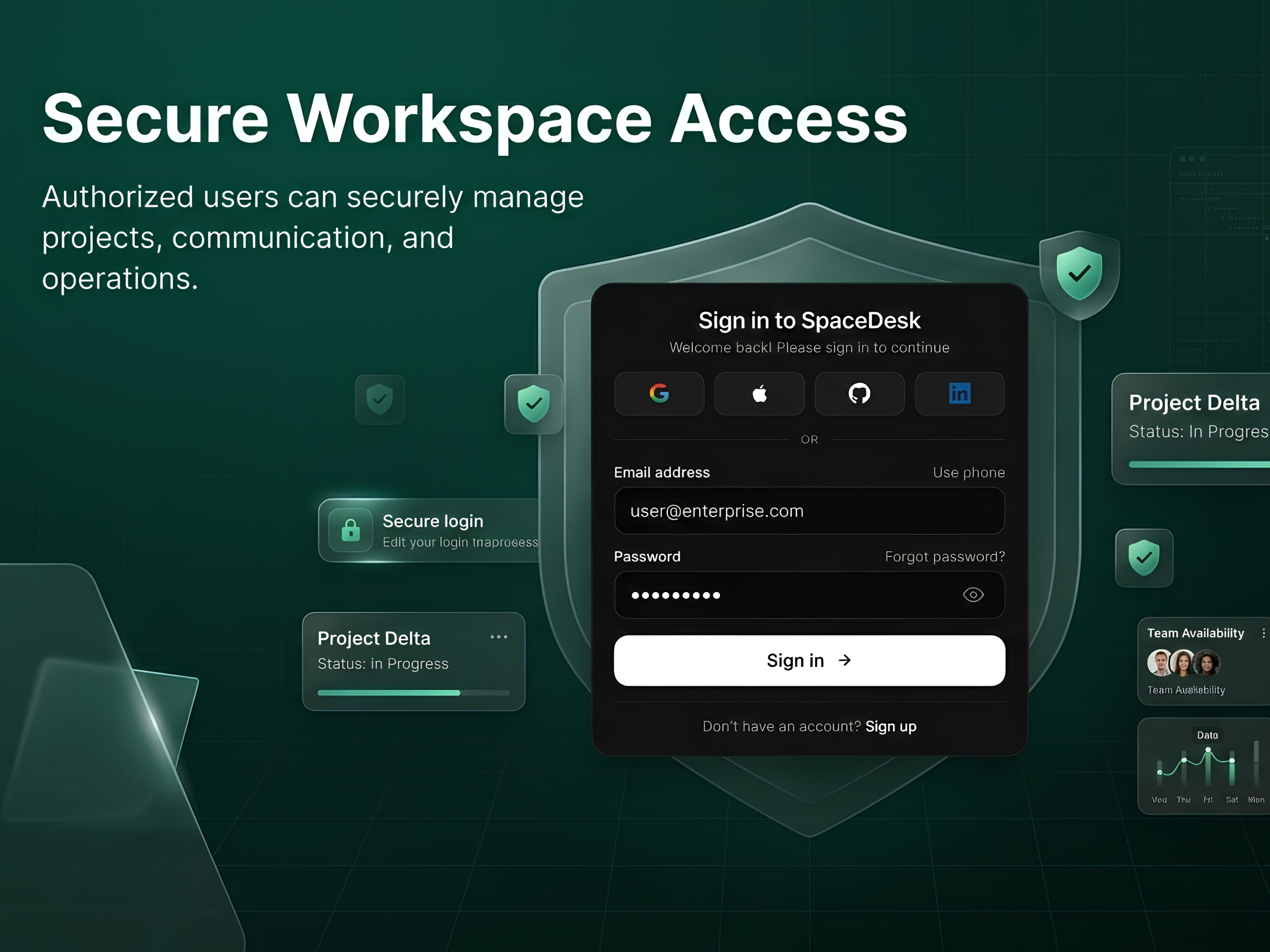Focus the Email address field
Screen dimensions: 1270x952
pyautogui.click(x=809, y=511)
